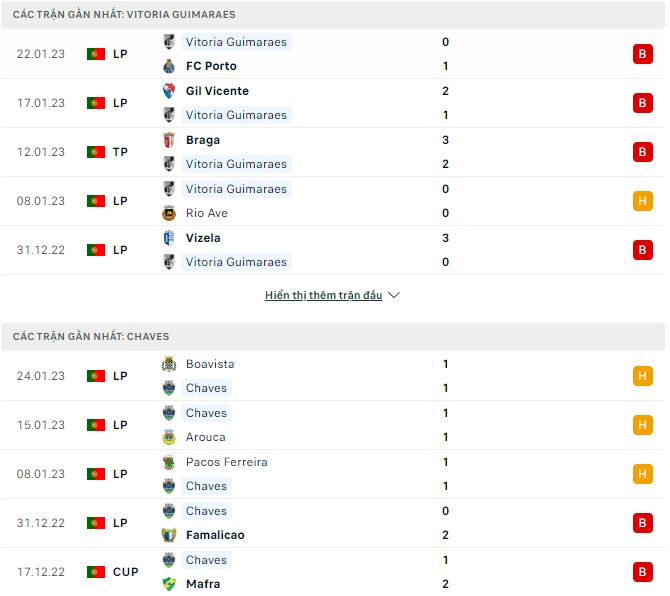670x596 pixels.
Task: Click the Rio Ave team logo
Action: tap(169, 213)
